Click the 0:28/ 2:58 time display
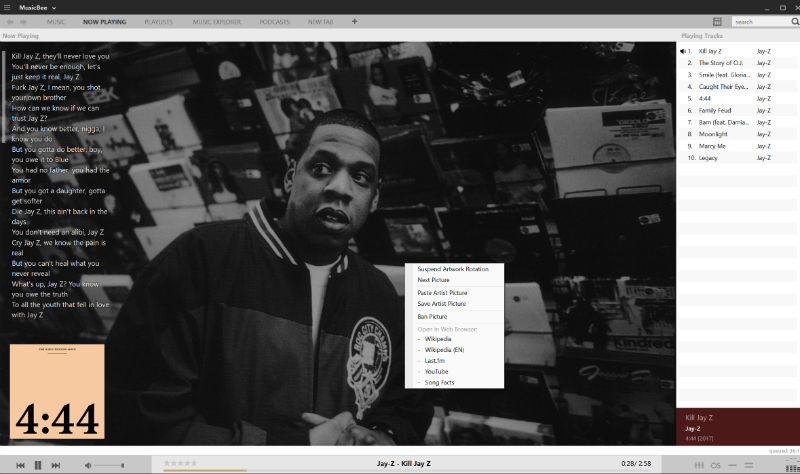Screen dimensions: 800x474 [x=636, y=463]
